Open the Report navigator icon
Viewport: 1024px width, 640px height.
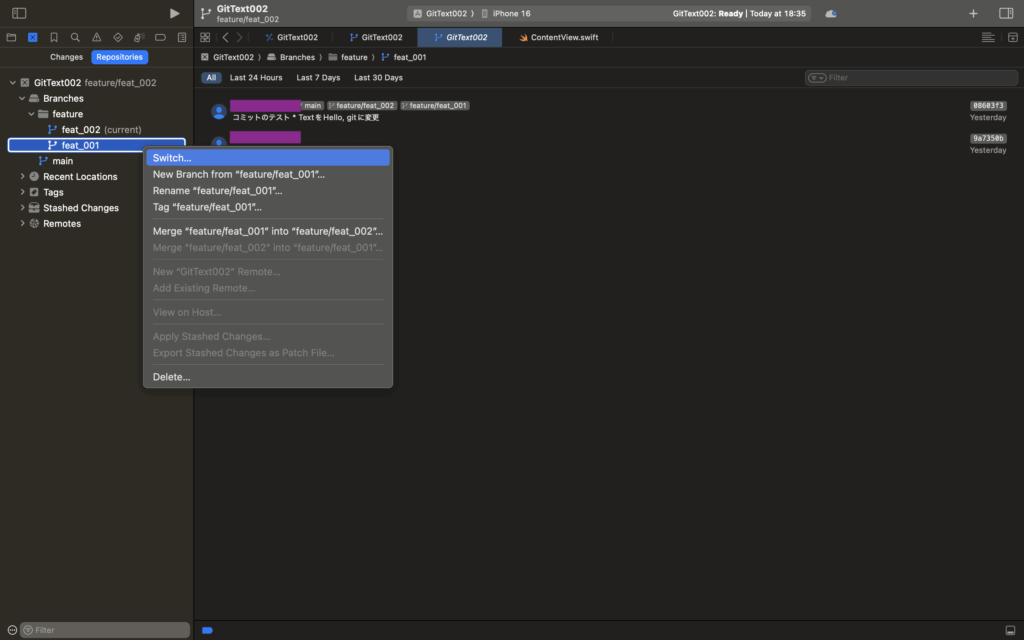182,37
